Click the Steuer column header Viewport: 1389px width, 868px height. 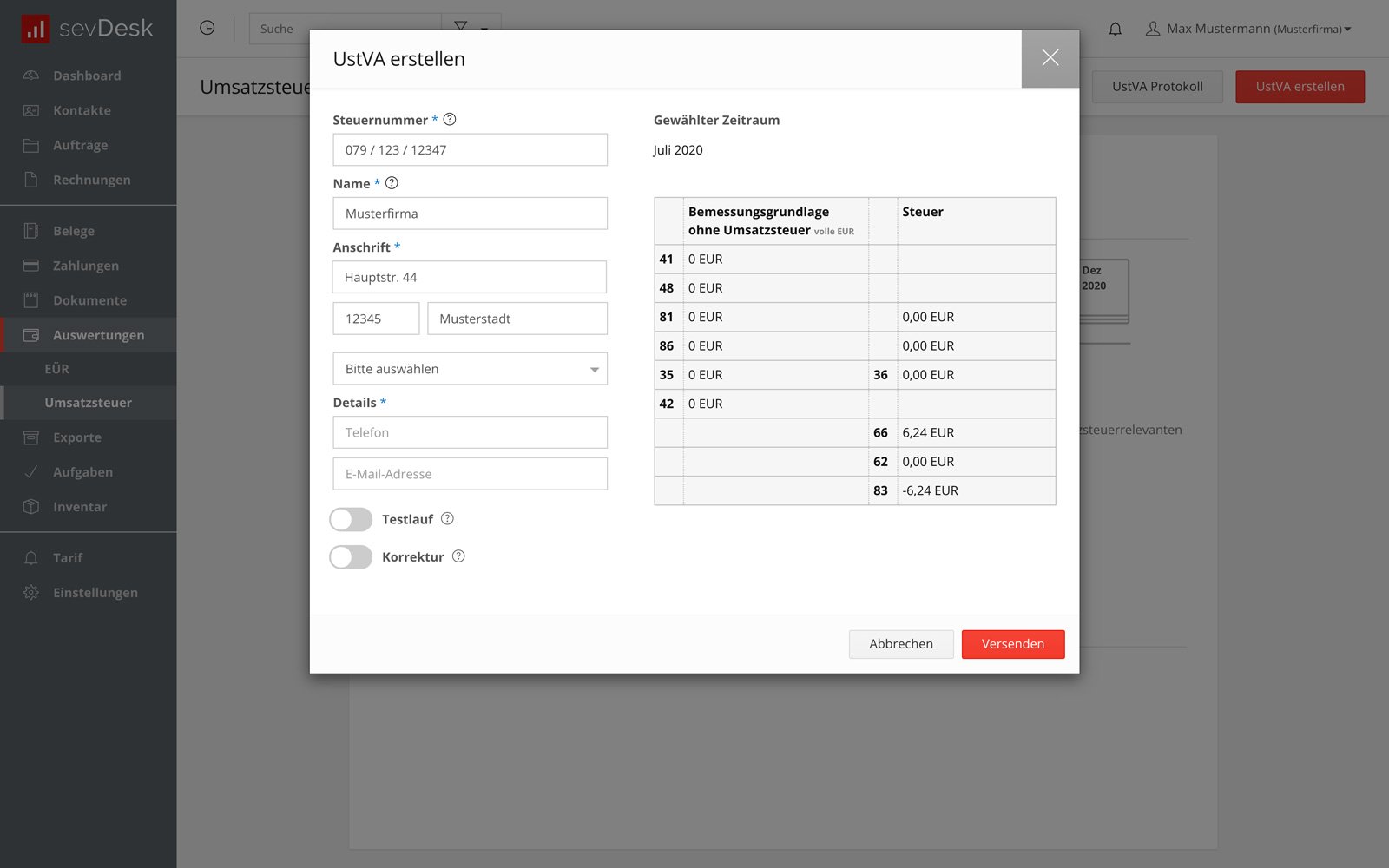click(x=923, y=212)
